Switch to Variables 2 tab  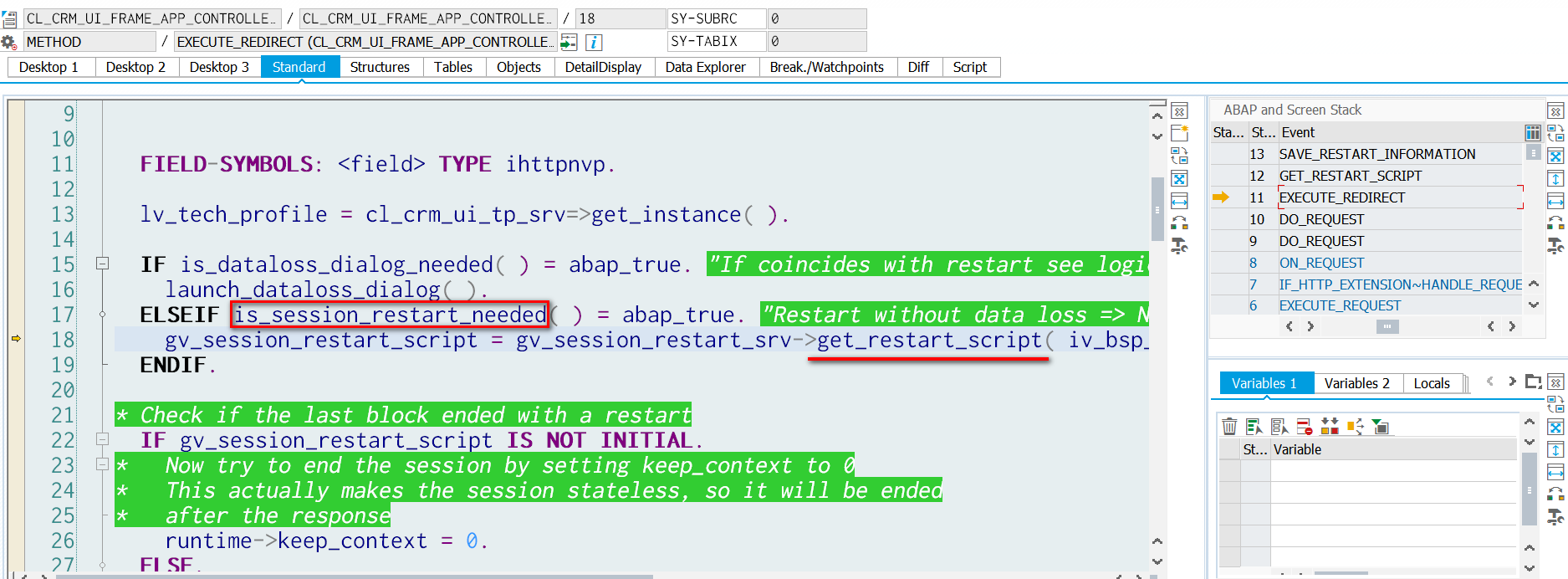coord(1357,383)
